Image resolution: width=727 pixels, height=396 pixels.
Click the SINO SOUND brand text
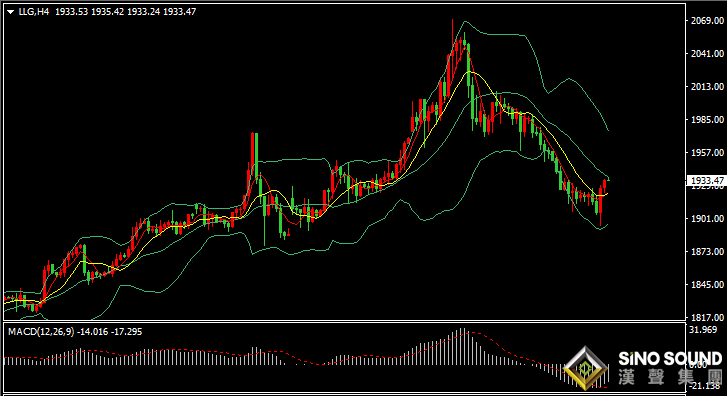point(670,358)
